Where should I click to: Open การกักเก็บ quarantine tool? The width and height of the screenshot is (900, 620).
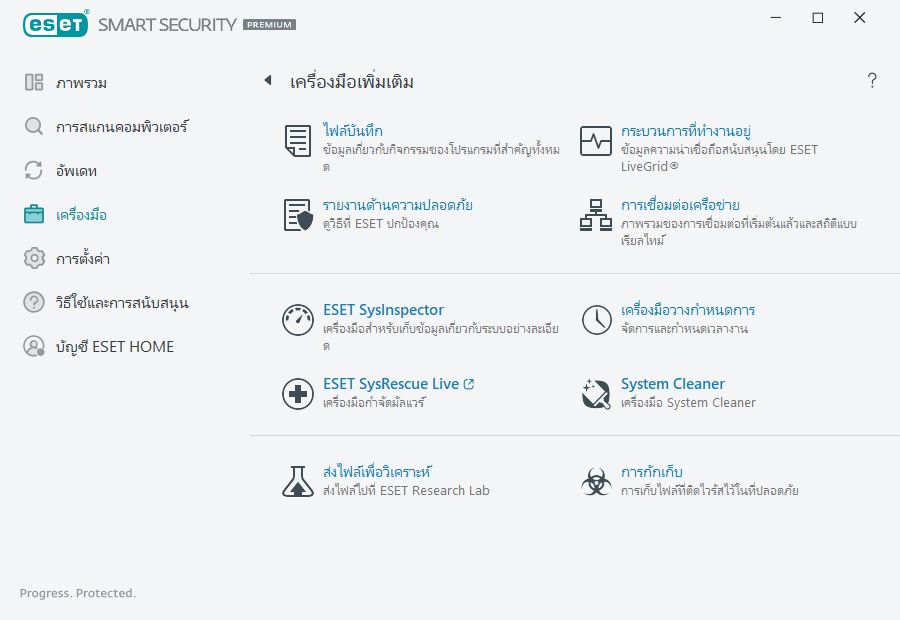coord(654,470)
